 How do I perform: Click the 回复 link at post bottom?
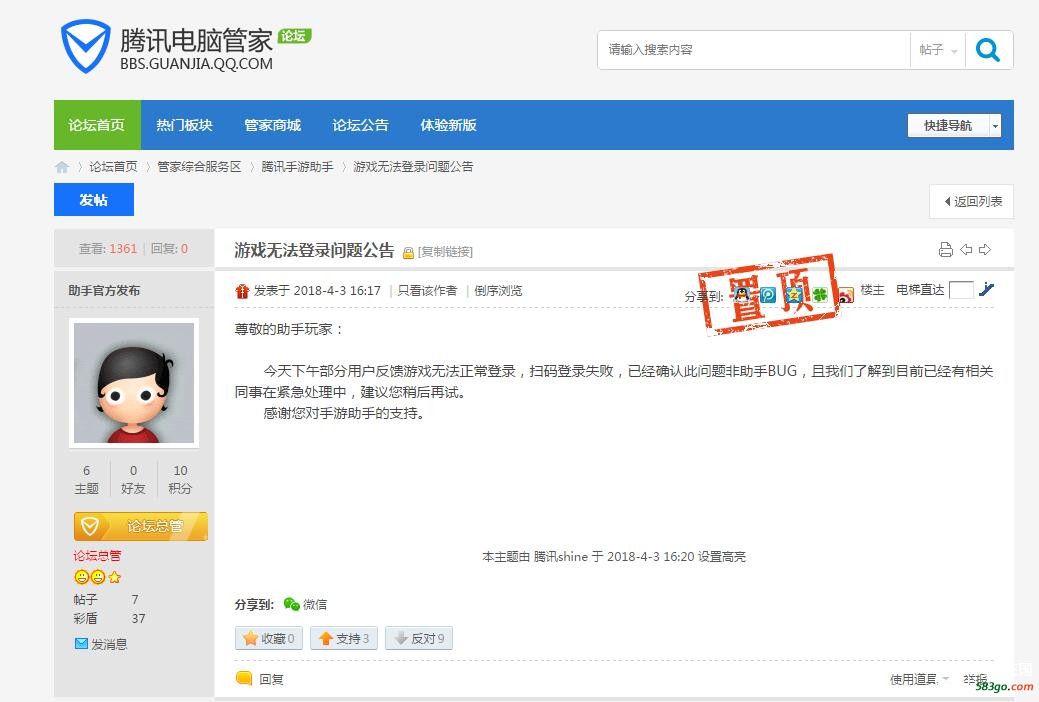click(x=271, y=679)
